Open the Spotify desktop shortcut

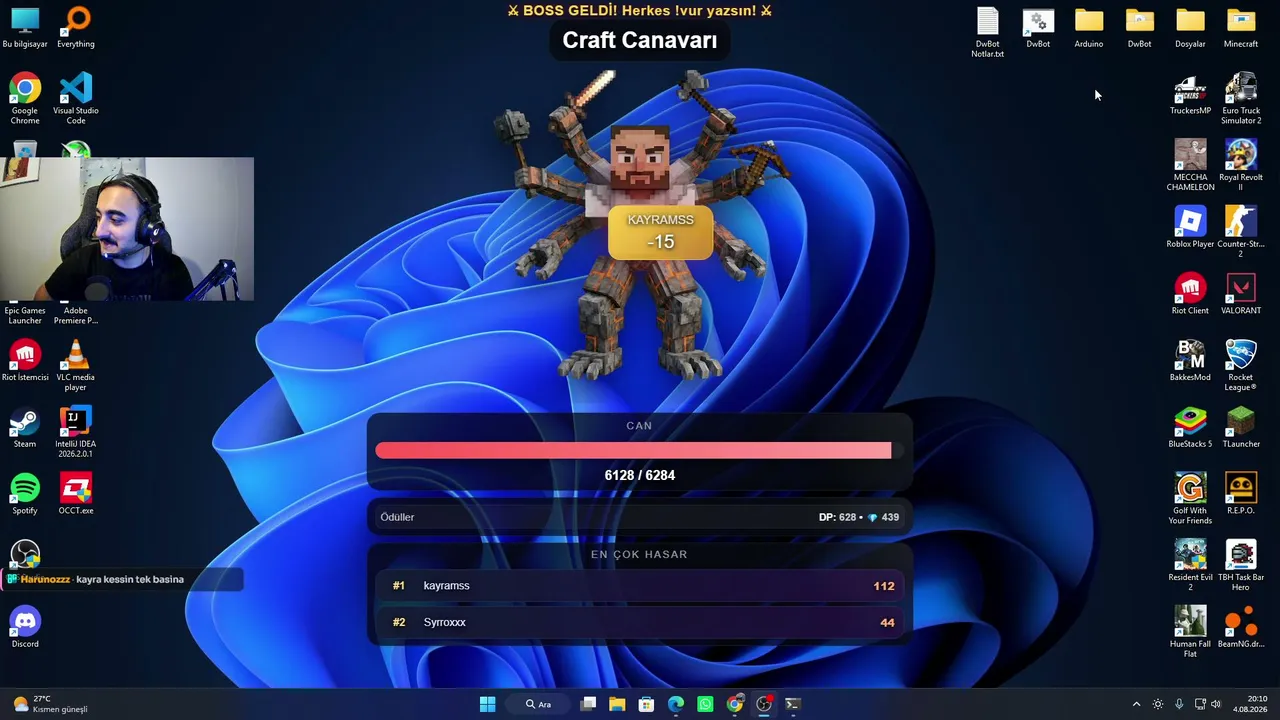[x=25, y=495]
